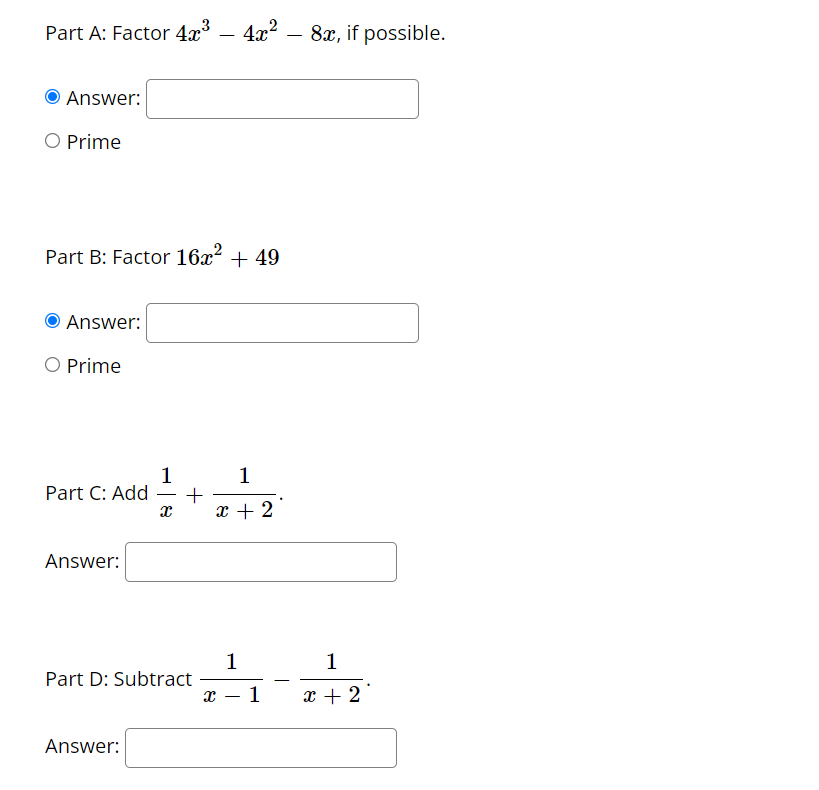Select the input for the fraction addition answer

tap(260, 561)
